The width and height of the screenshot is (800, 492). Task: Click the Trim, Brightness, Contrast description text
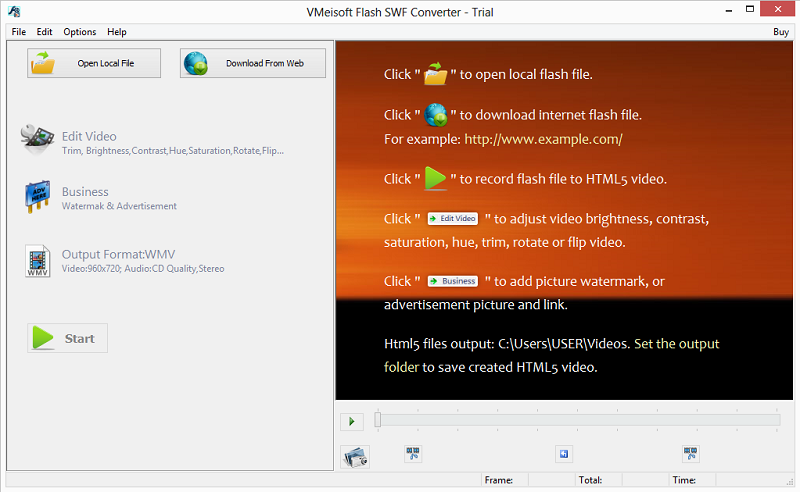(172, 151)
